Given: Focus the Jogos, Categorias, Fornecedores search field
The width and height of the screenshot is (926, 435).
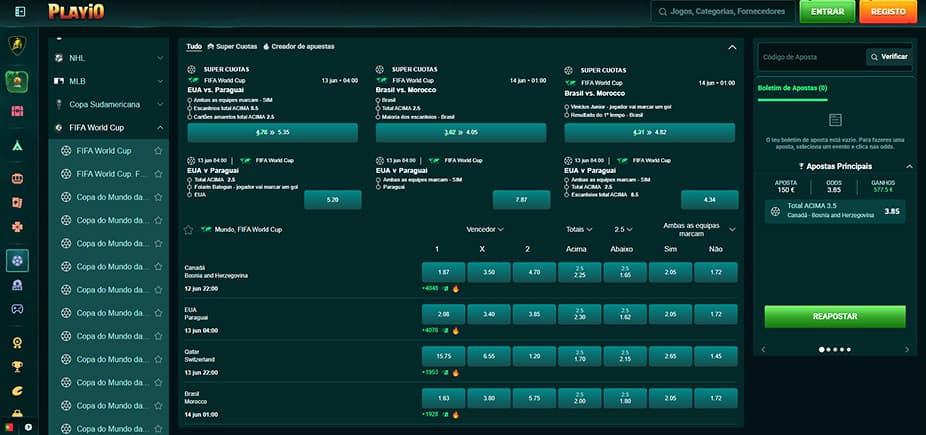Looking at the screenshot, I should [x=723, y=12].
